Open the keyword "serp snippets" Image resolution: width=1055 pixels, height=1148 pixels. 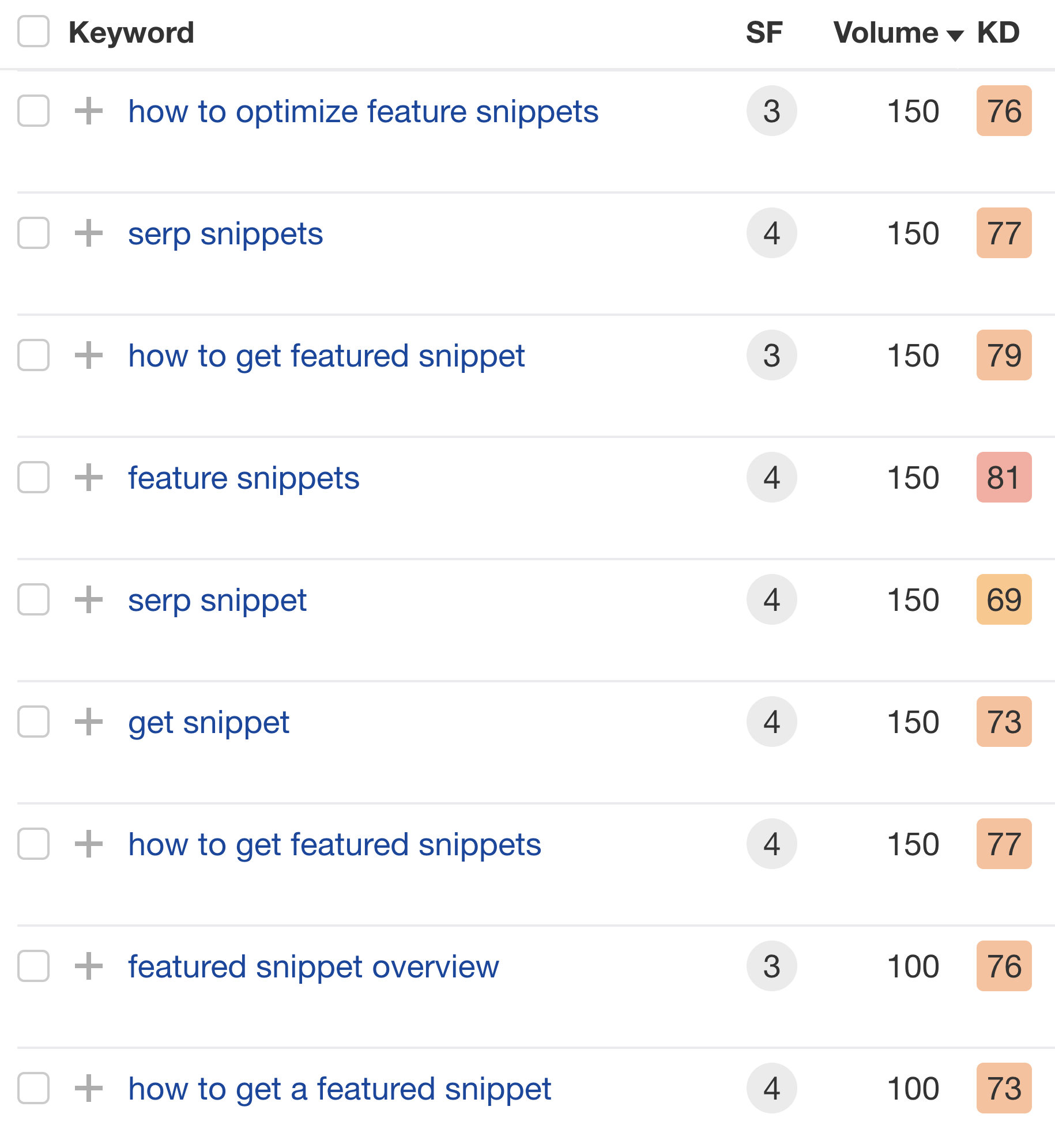[225, 233]
